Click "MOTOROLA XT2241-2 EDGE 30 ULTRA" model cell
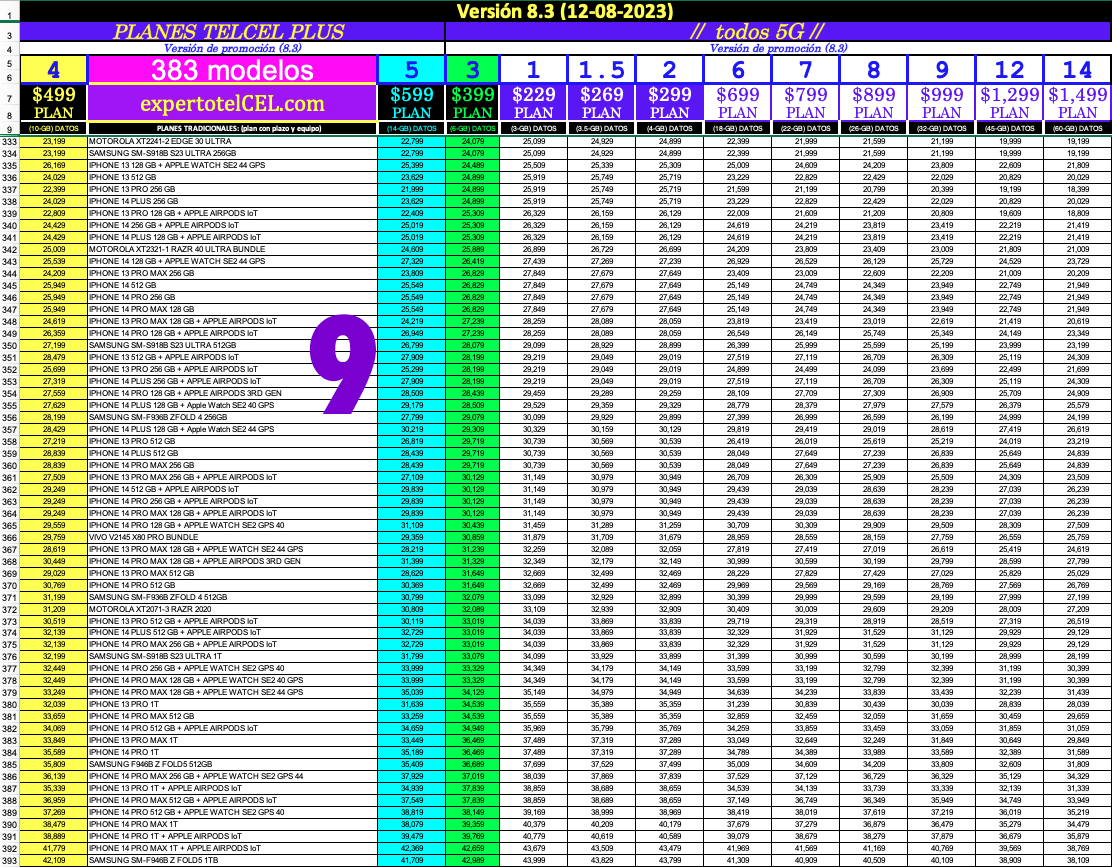Image resolution: width=1112 pixels, height=867 pixels. click(232, 142)
